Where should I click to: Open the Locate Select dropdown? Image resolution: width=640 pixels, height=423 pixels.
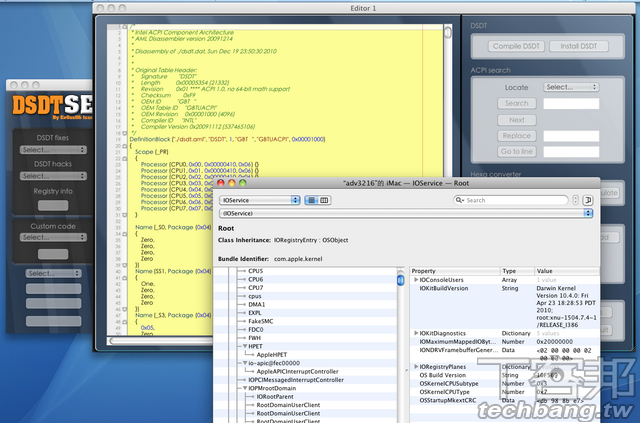tap(571, 87)
